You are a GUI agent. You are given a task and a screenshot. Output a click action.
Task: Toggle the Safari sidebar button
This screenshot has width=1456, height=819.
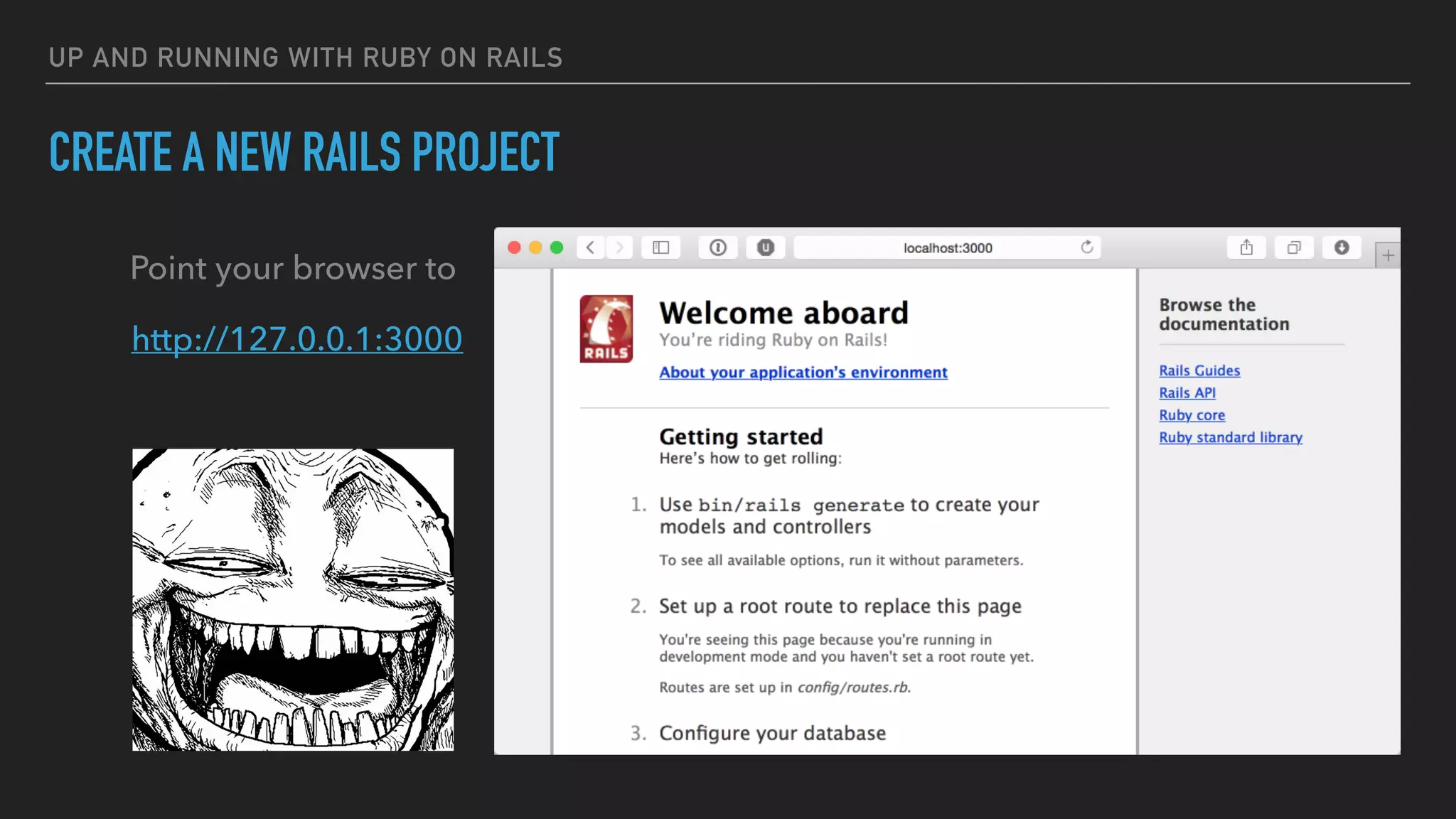[x=661, y=247]
